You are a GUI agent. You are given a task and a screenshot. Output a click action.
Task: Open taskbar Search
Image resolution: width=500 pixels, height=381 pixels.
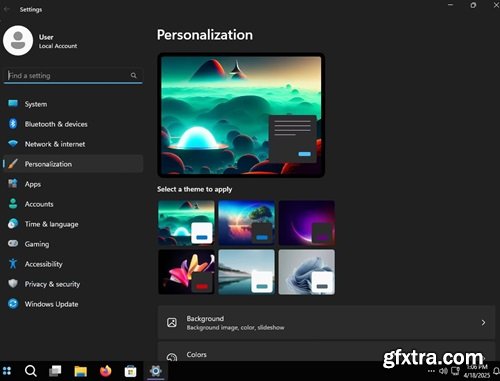click(x=31, y=371)
